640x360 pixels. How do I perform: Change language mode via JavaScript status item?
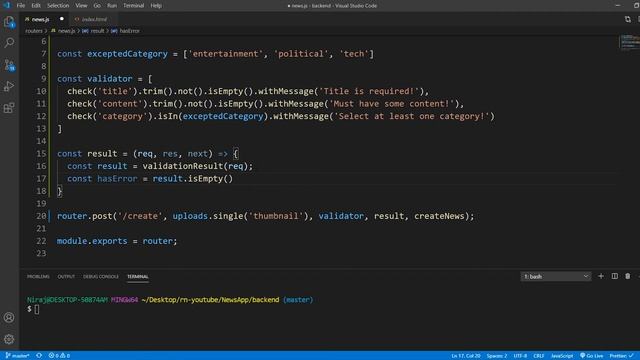point(562,356)
